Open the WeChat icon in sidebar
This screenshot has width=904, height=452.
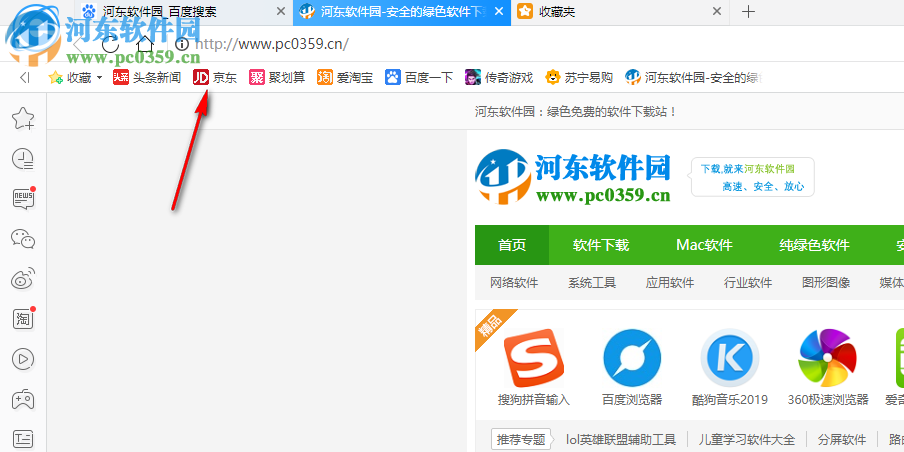23,238
